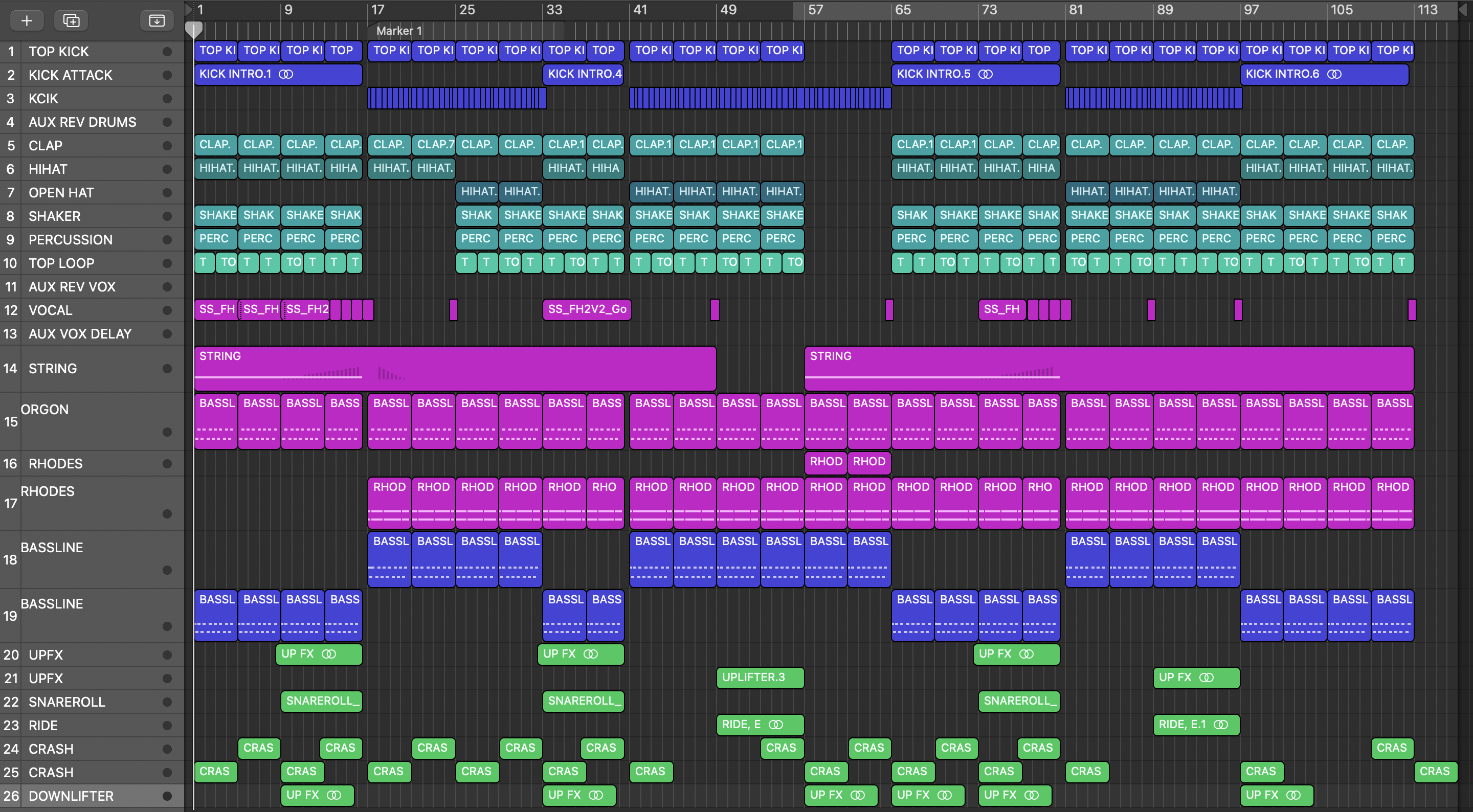
Task: Expand global tracks disclosure triangle beside ruler
Action: click(x=189, y=9)
